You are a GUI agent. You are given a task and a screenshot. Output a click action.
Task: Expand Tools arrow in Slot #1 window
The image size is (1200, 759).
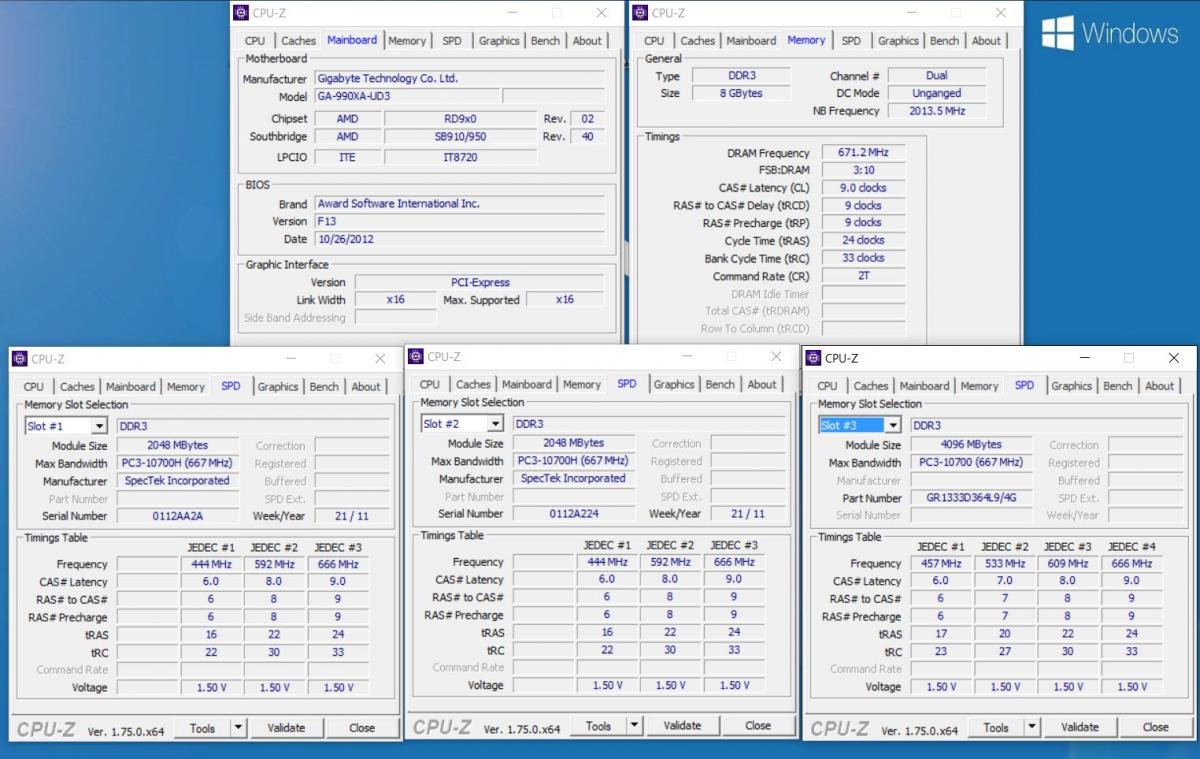point(238,728)
